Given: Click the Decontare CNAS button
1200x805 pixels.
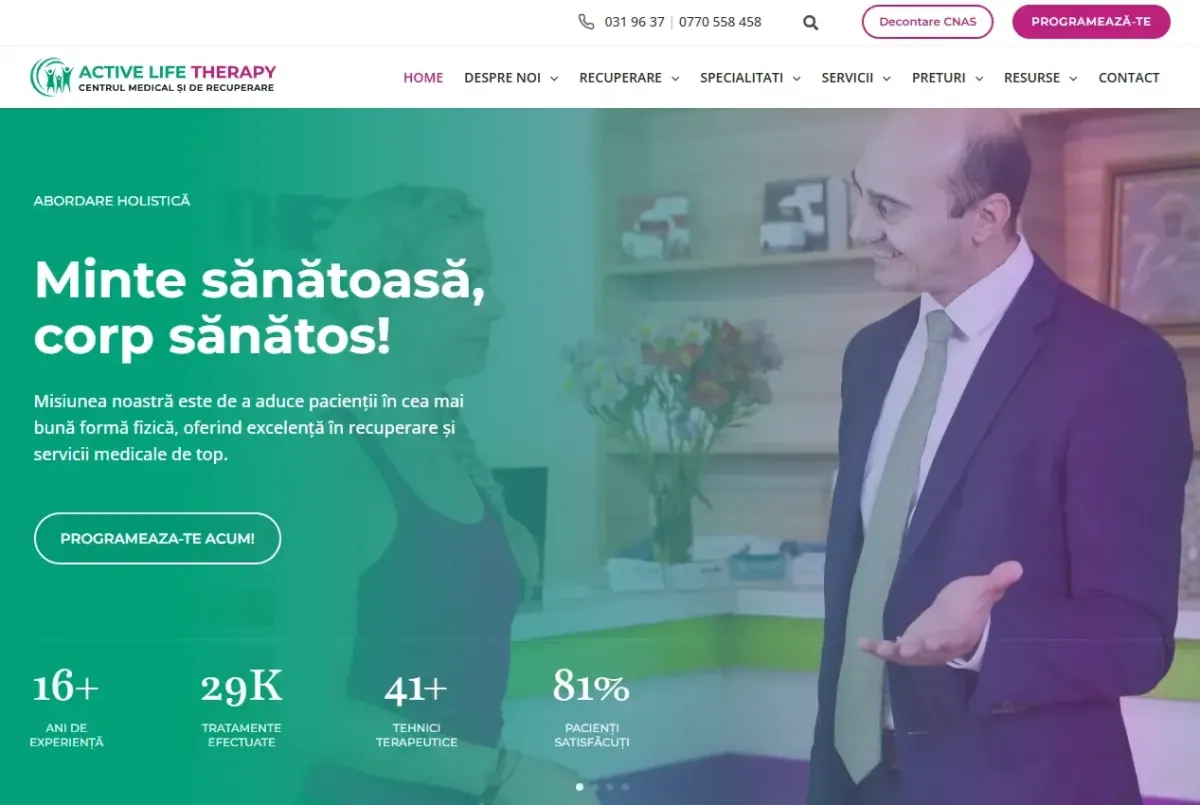Looking at the screenshot, I should (x=928, y=22).
